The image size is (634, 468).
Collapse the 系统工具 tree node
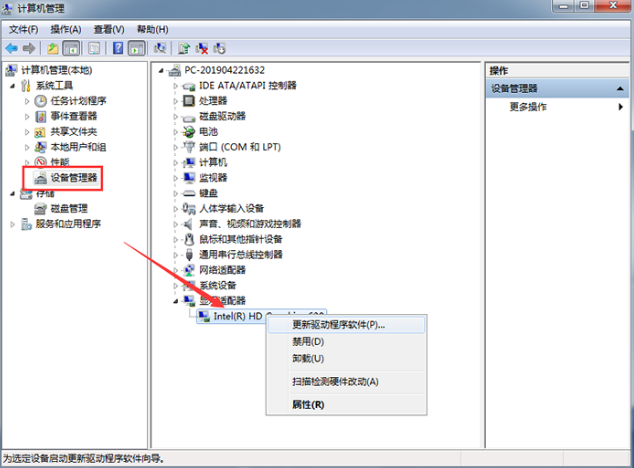(12, 86)
